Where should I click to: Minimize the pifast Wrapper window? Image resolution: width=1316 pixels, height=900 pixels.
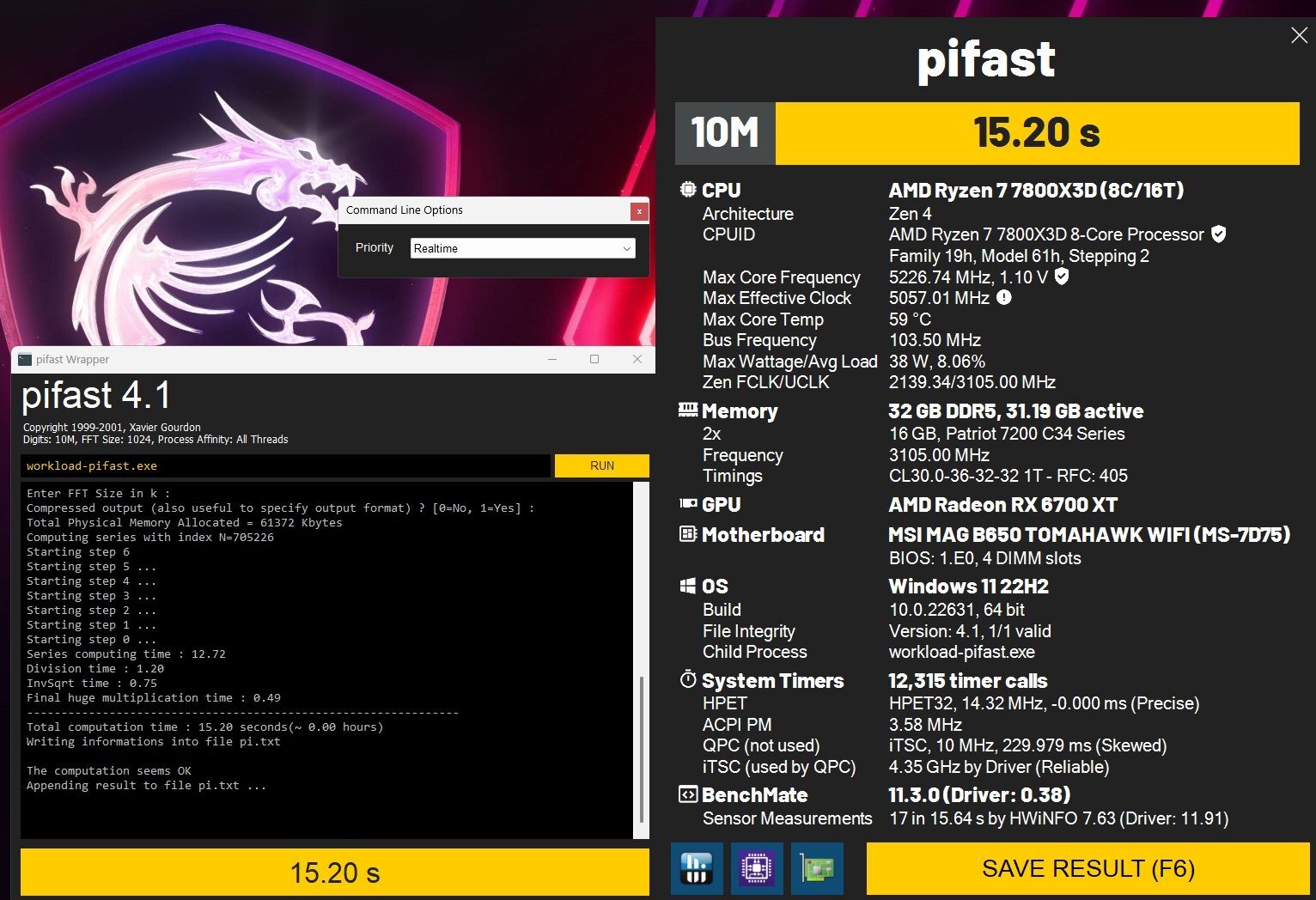(x=552, y=359)
